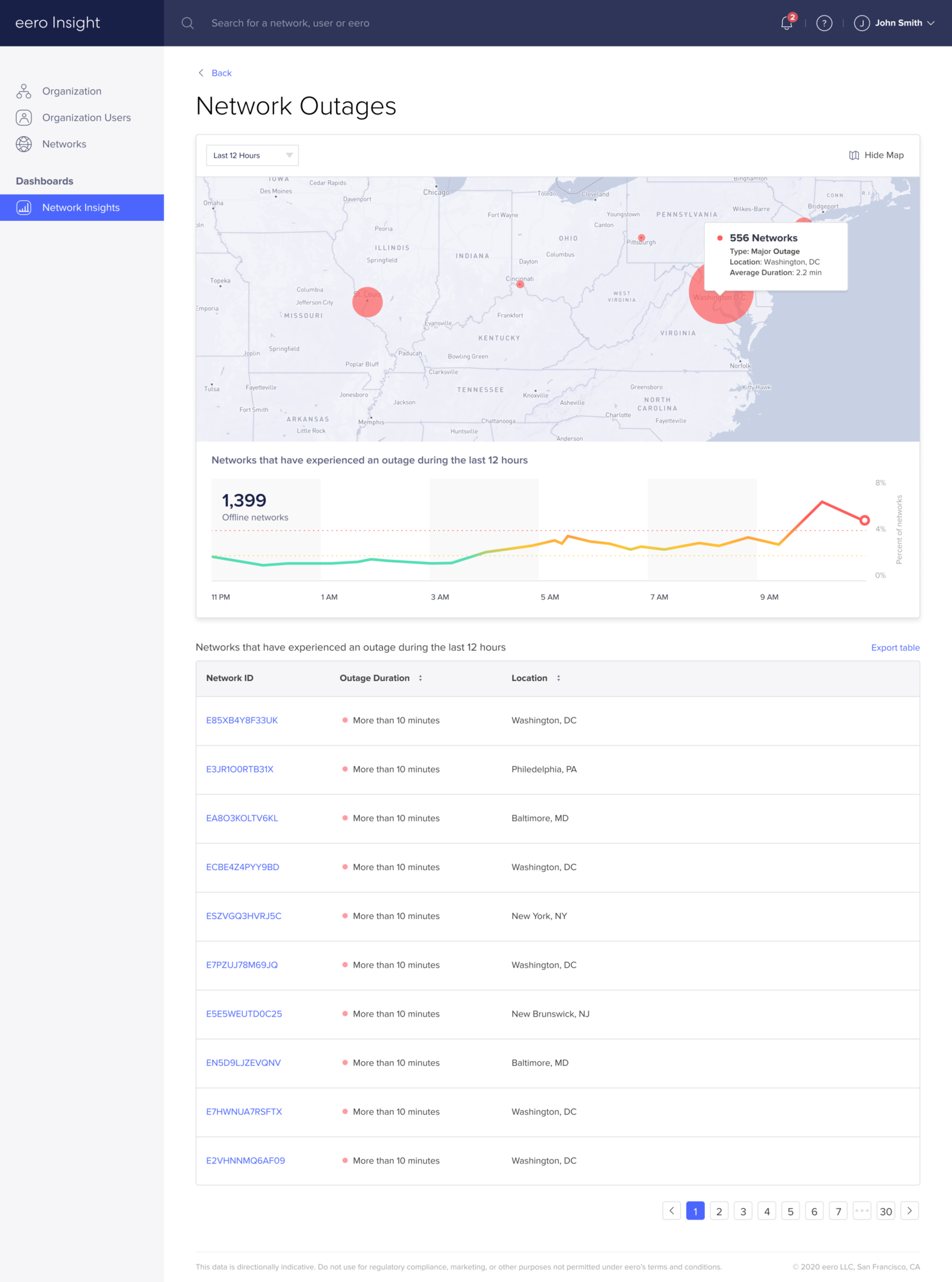Click the Organization sidebar icon
952x1282 pixels.
point(24,91)
